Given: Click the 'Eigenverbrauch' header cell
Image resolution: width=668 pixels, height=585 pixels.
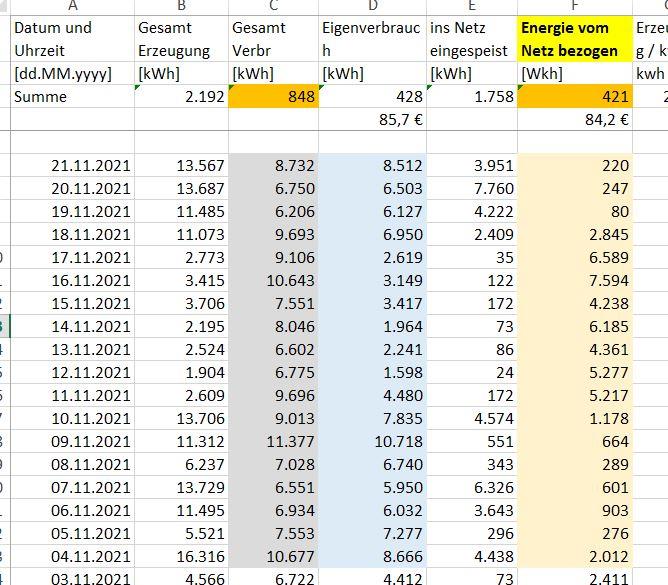Looking at the screenshot, I should (372, 39).
